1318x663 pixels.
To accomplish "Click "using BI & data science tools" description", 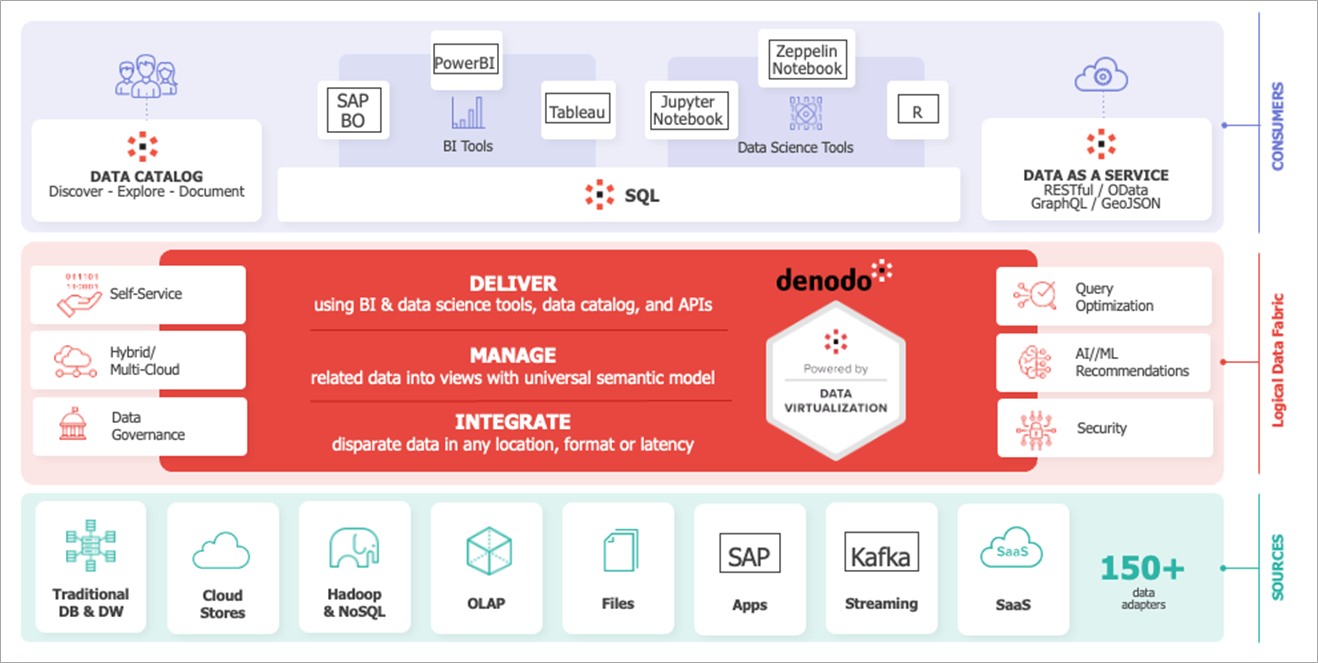I will 513,305.
